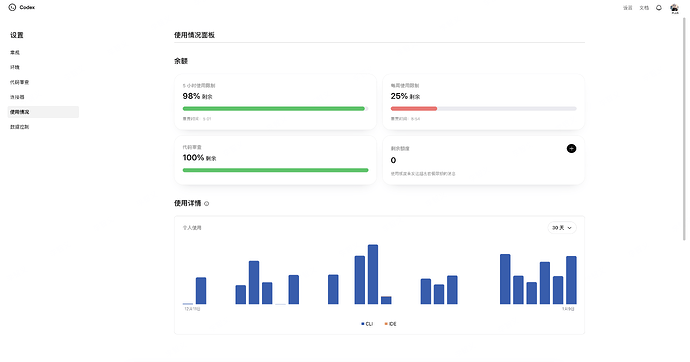Toggle the CLI legend item
Screen dimensions: 690x362
(367, 324)
